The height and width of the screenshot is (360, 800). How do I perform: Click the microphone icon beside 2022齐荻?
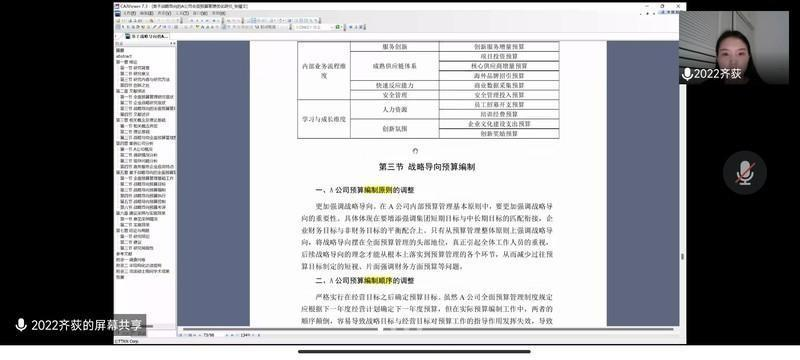pyautogui.click(x=687, y=74)
